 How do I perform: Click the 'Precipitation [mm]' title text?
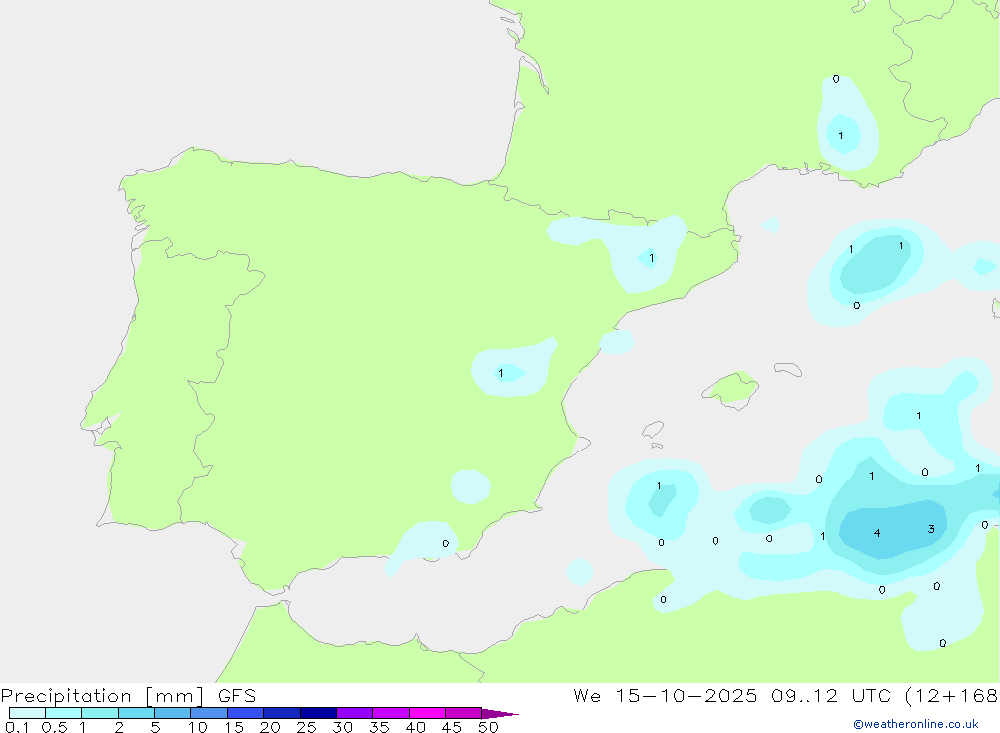pos(102,695)
